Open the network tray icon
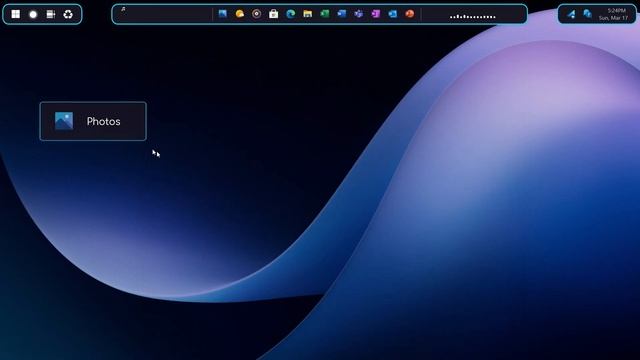640x360 pixels. click(571, 14)
